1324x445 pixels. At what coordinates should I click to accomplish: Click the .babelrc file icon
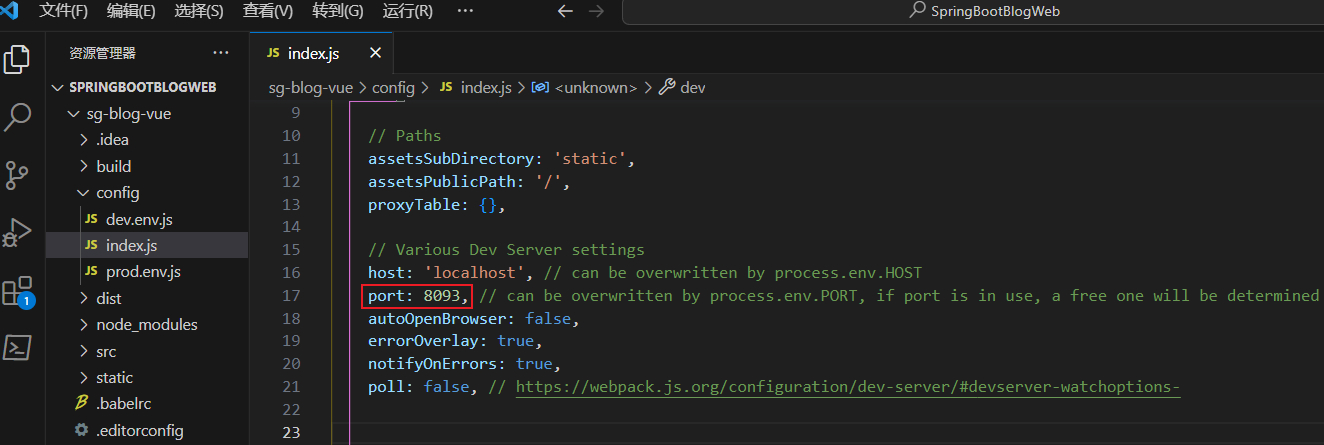click(x=82, y=404)
